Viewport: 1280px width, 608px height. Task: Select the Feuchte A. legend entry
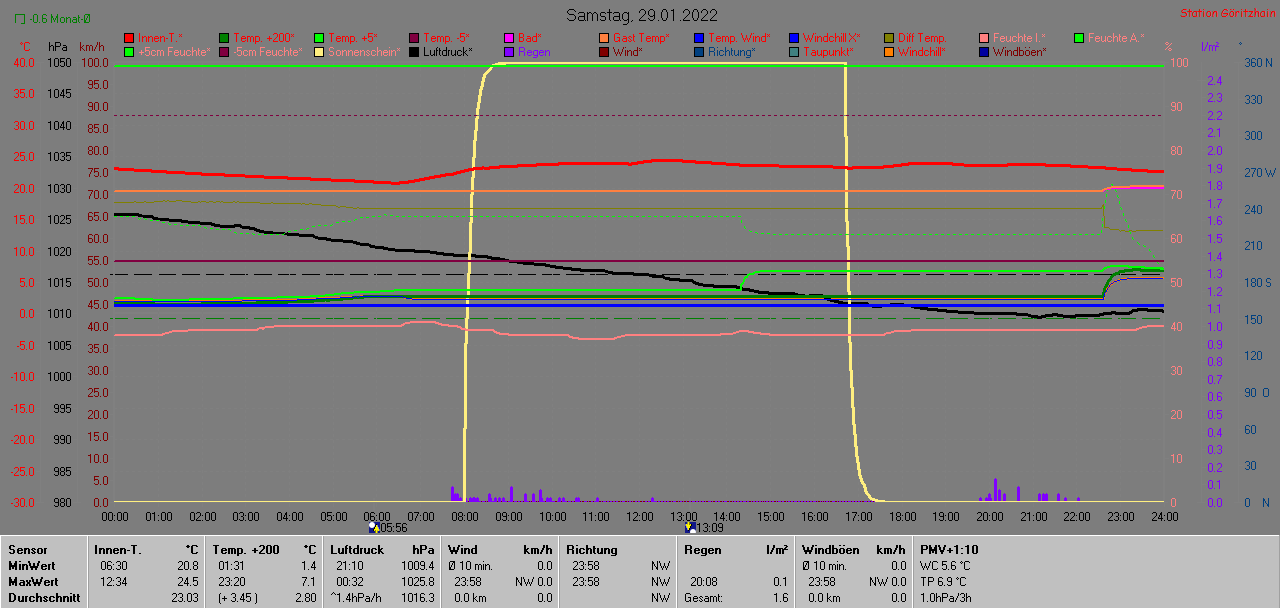point(1109,38)
